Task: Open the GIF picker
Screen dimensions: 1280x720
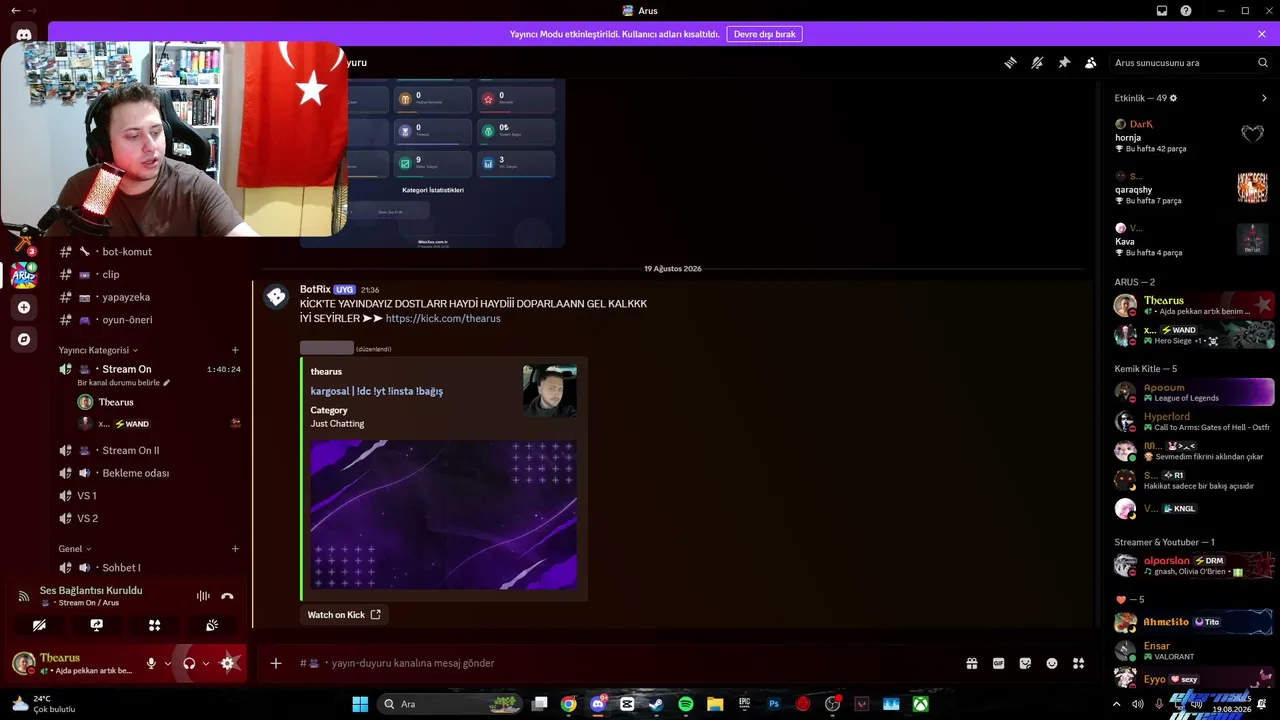Action: pyautogui.click(x=998, y=663)
